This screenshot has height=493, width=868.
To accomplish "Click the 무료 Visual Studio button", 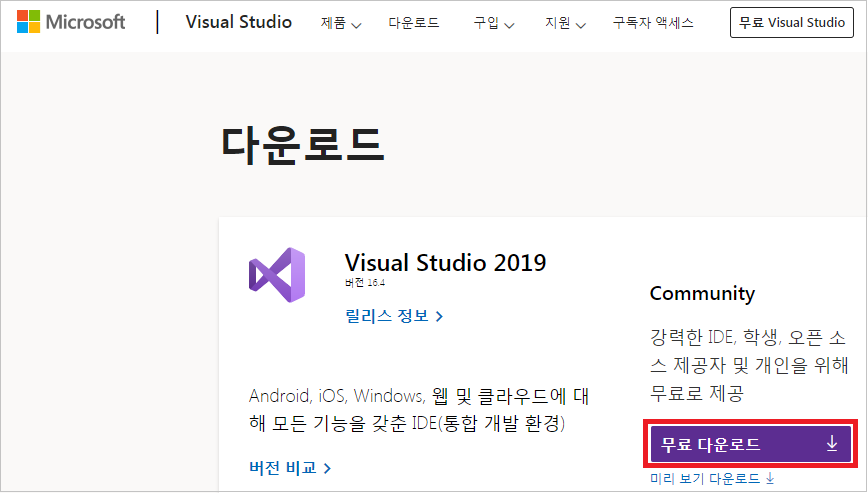I will click(792, 23).
